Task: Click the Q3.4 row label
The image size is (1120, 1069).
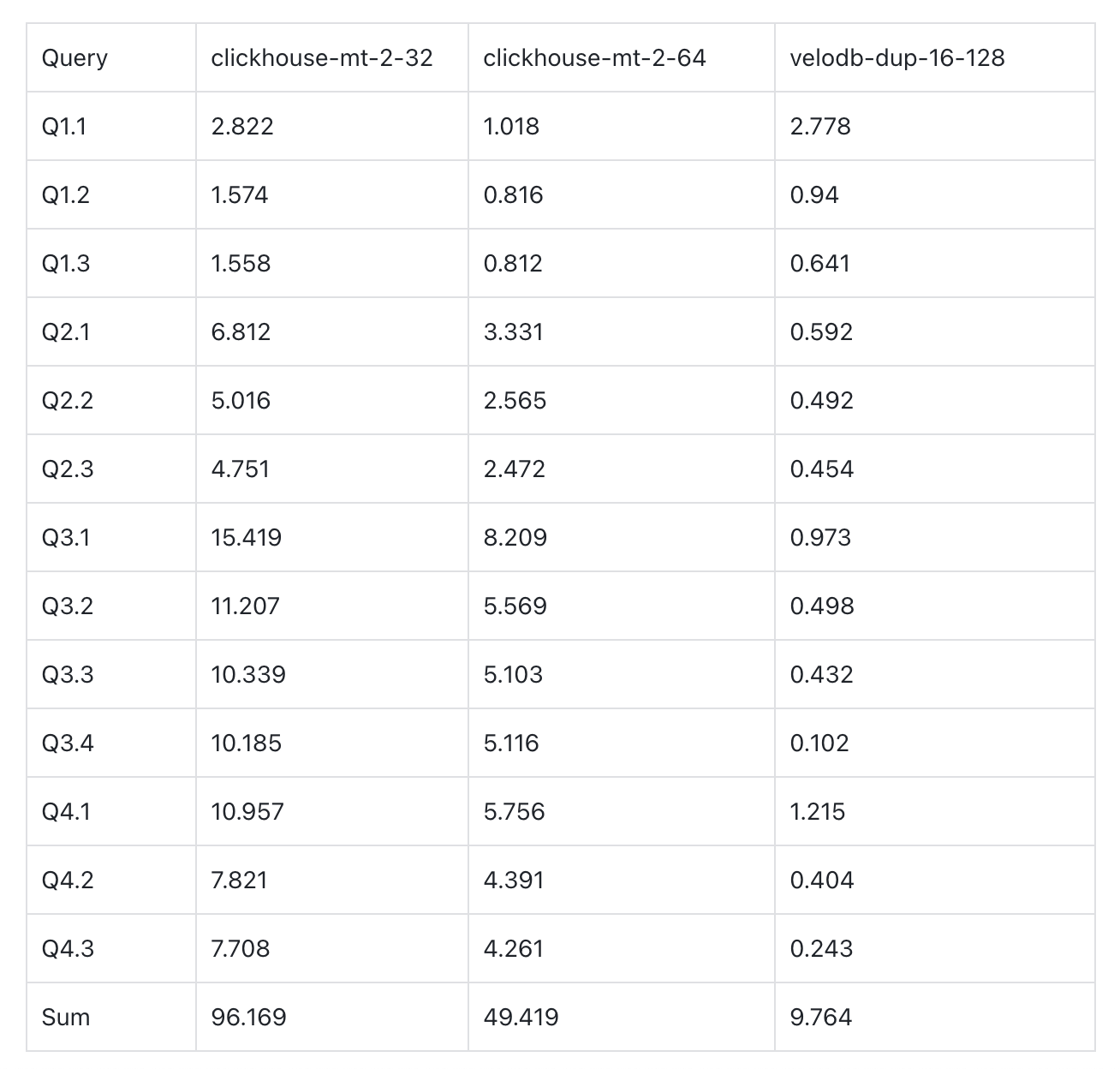Action: pos(68,744)
